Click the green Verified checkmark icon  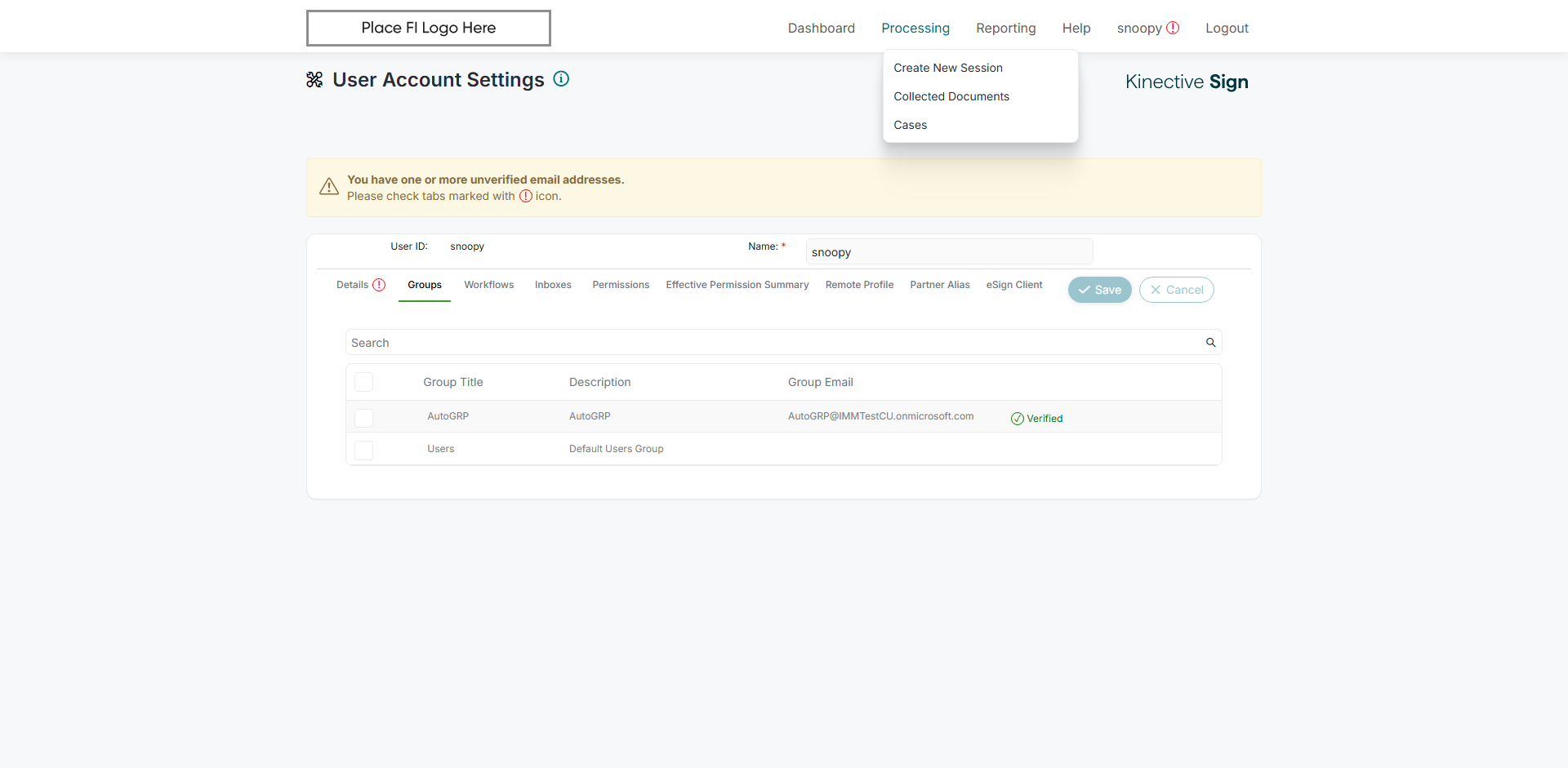1017,419
